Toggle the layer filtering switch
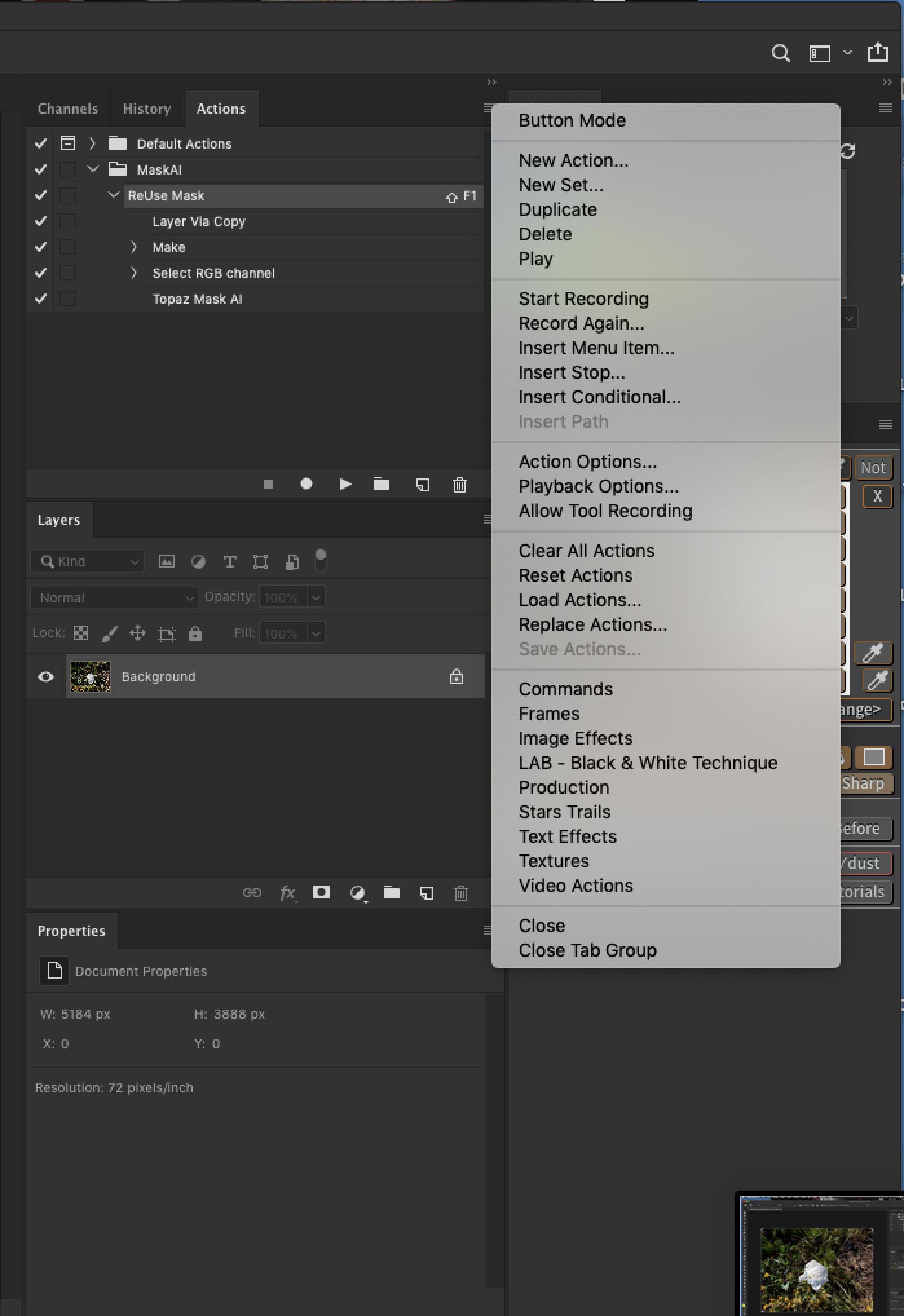The width and height of the screenshot is (904, 1316). pos(320,560)
